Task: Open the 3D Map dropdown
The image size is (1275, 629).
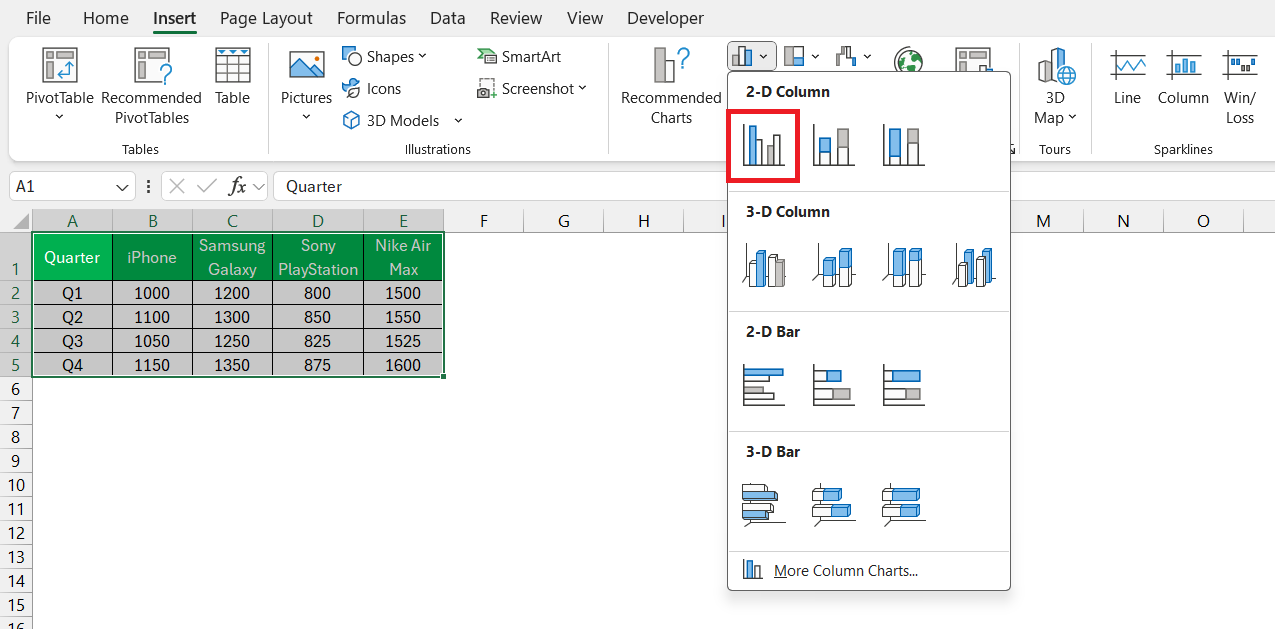Action: 1055,87
